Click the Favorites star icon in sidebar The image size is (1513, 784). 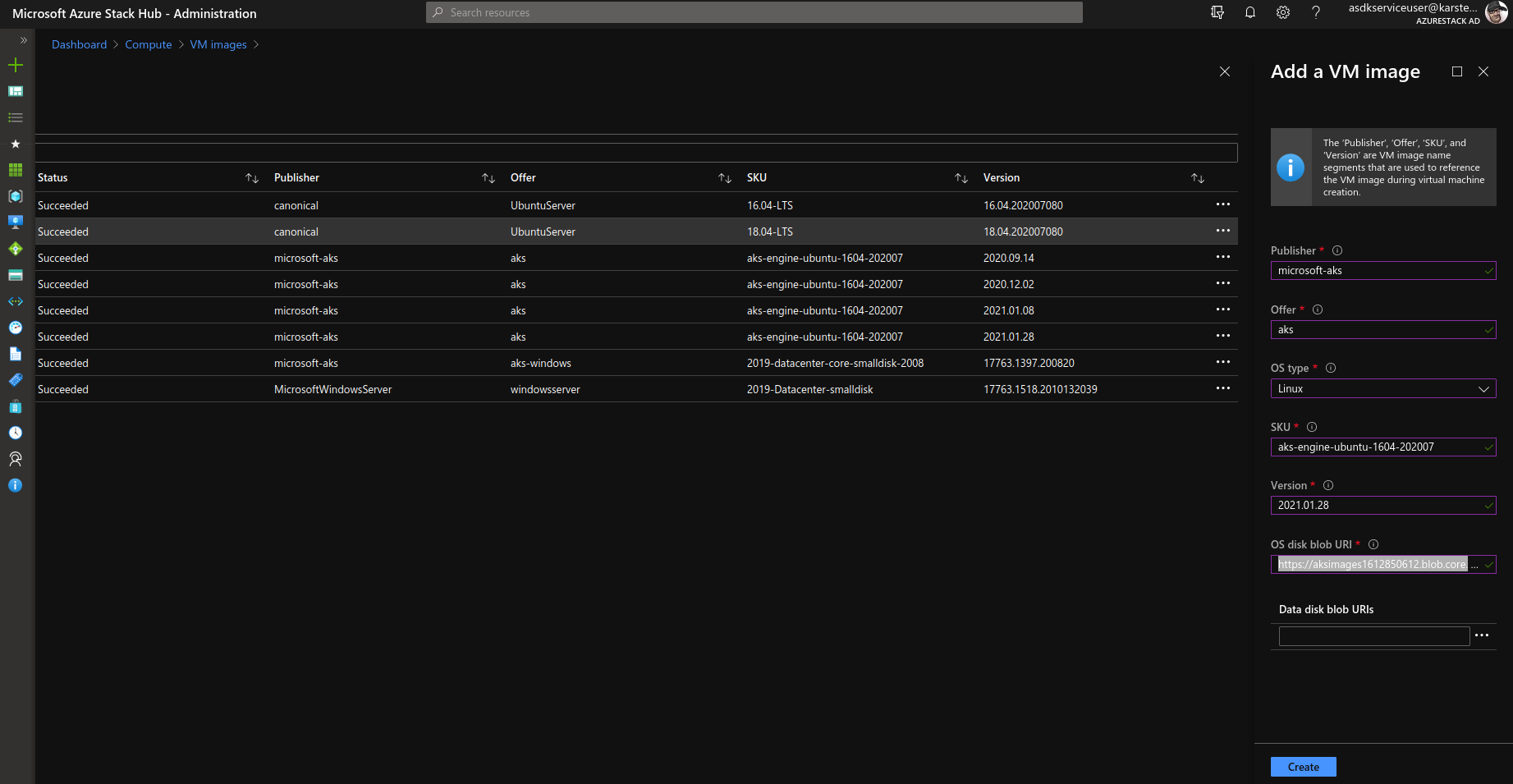(x=15, y=144)
